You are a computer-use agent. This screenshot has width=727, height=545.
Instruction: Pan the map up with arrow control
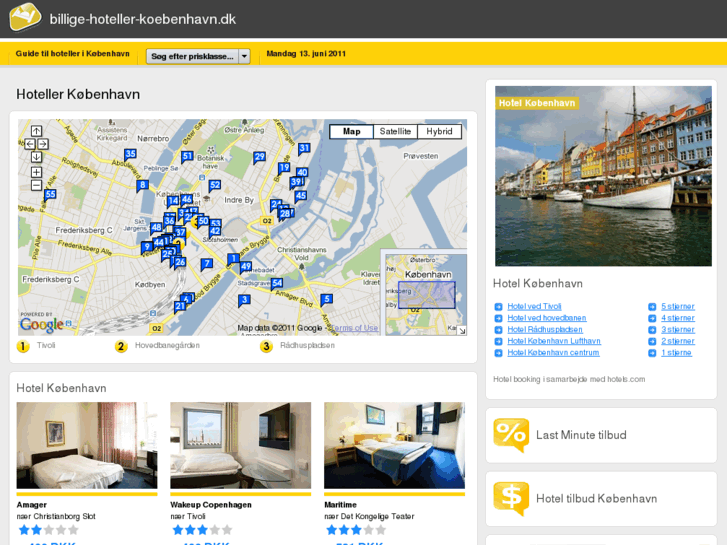(x=36, y=131)
